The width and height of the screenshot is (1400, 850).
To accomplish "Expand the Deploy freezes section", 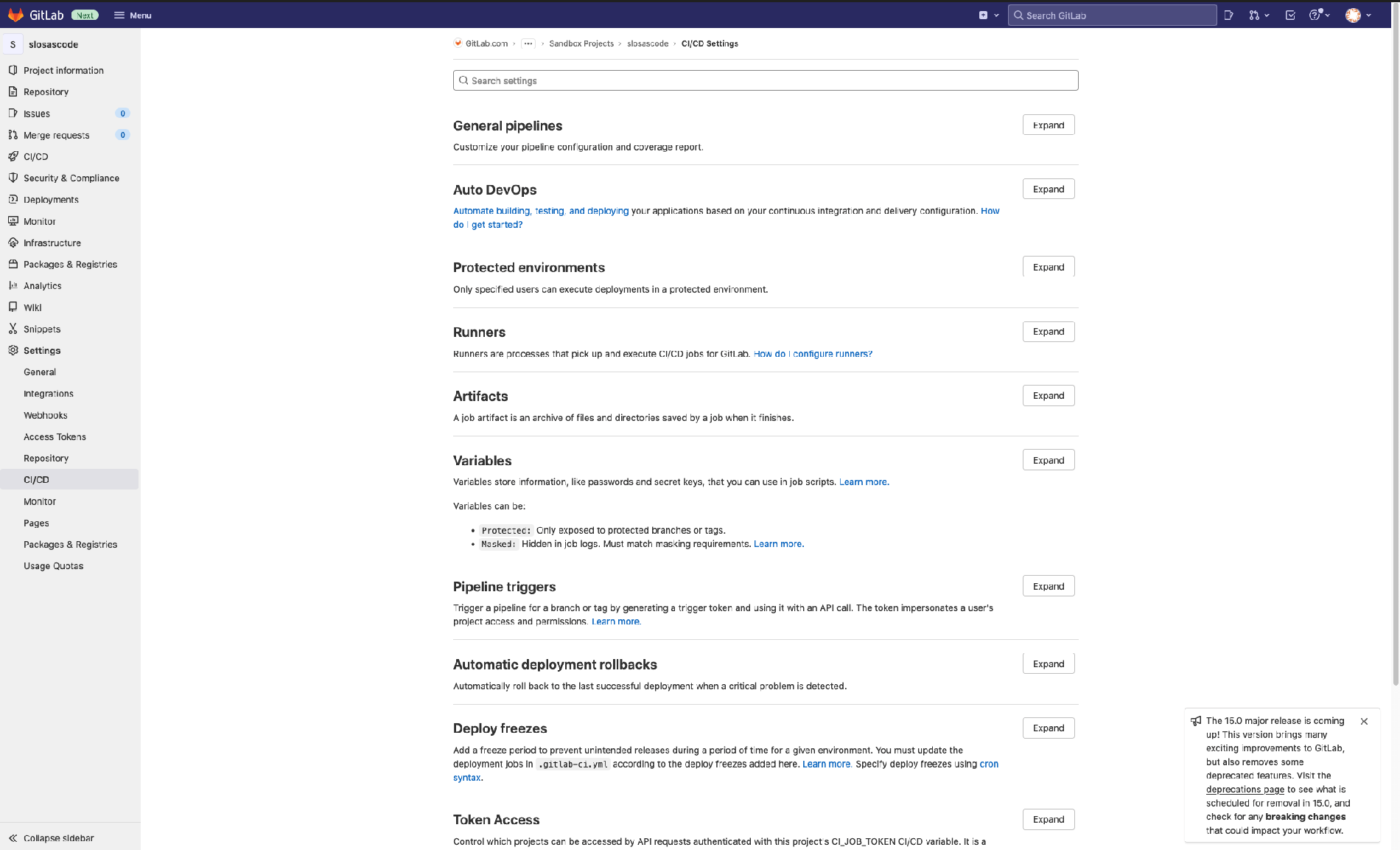I will [1048, 728].
